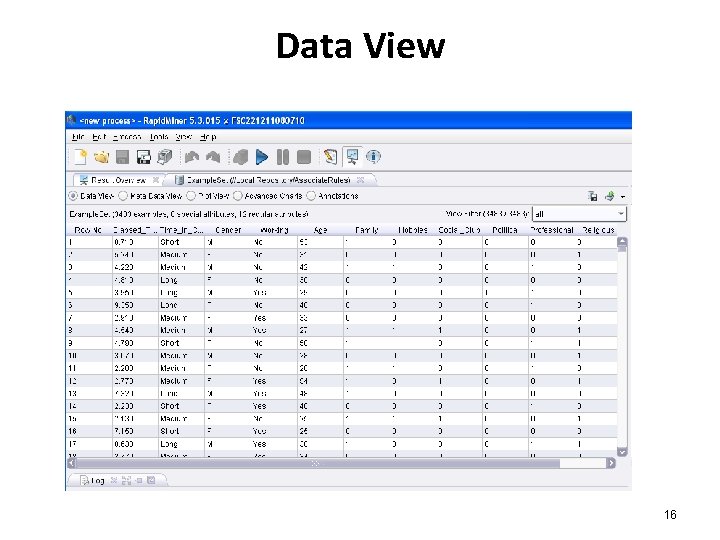The image size is (720, 540).
Task: Select the Data View radio button
Action: click(73, 196)
